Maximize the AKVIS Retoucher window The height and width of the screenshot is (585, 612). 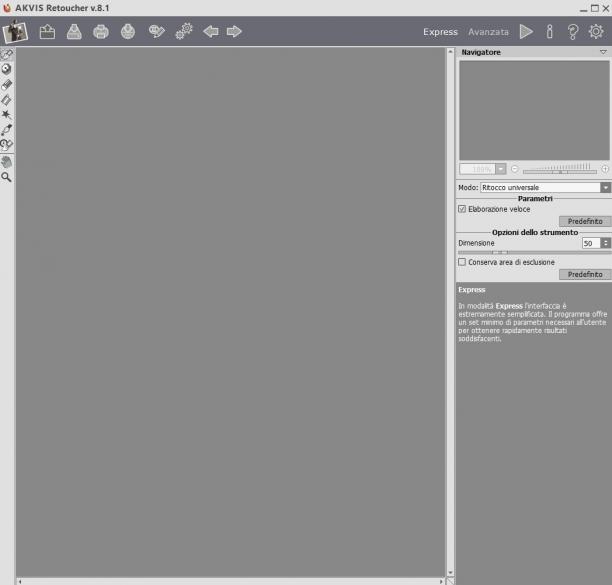pos(594,8)
